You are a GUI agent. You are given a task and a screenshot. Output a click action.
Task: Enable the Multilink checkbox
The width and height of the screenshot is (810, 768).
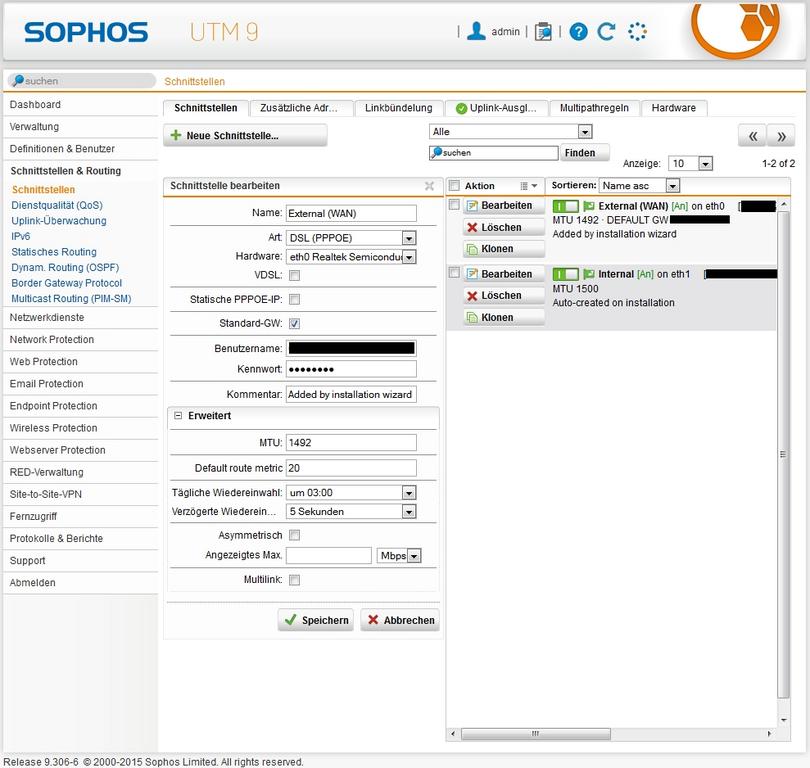coord(294,580)
